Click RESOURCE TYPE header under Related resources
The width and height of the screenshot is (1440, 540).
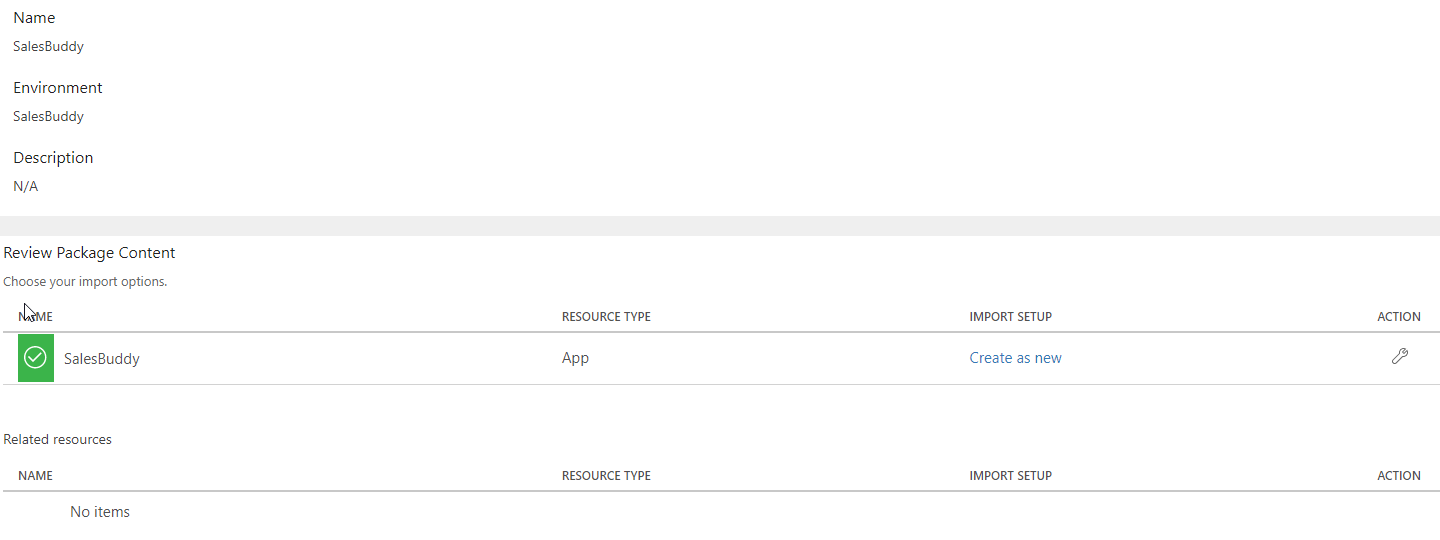606,476
